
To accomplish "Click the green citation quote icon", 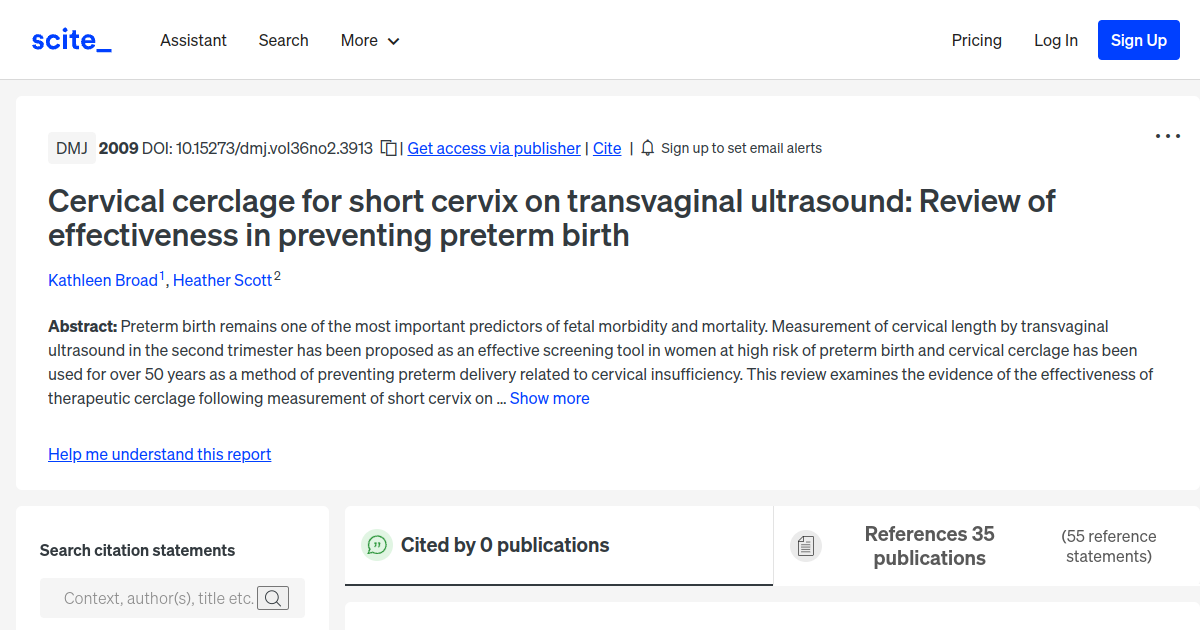I will (x=376, y=545).
